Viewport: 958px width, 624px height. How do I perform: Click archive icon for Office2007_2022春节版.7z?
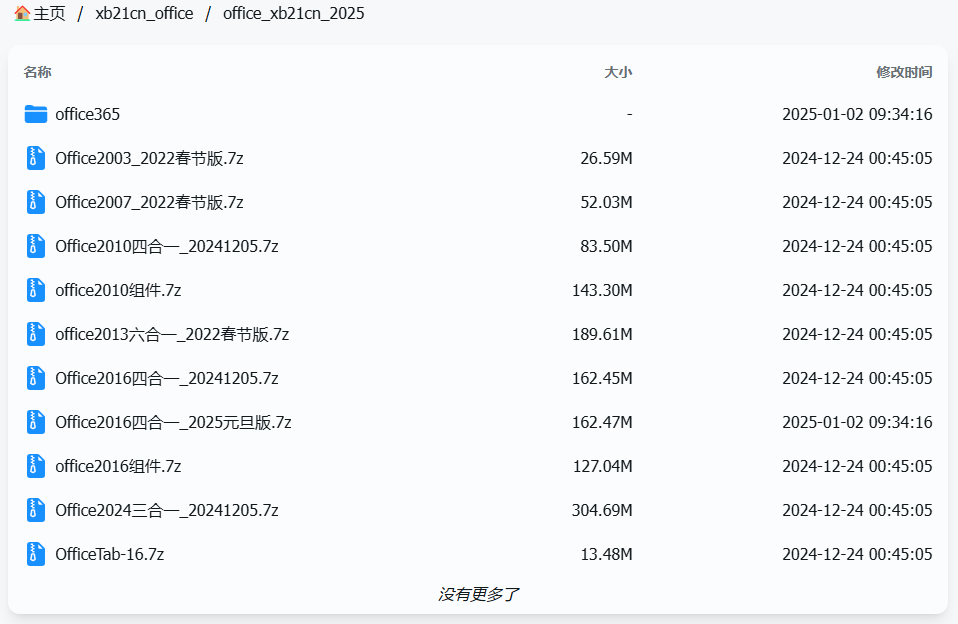tap(35, 202)
